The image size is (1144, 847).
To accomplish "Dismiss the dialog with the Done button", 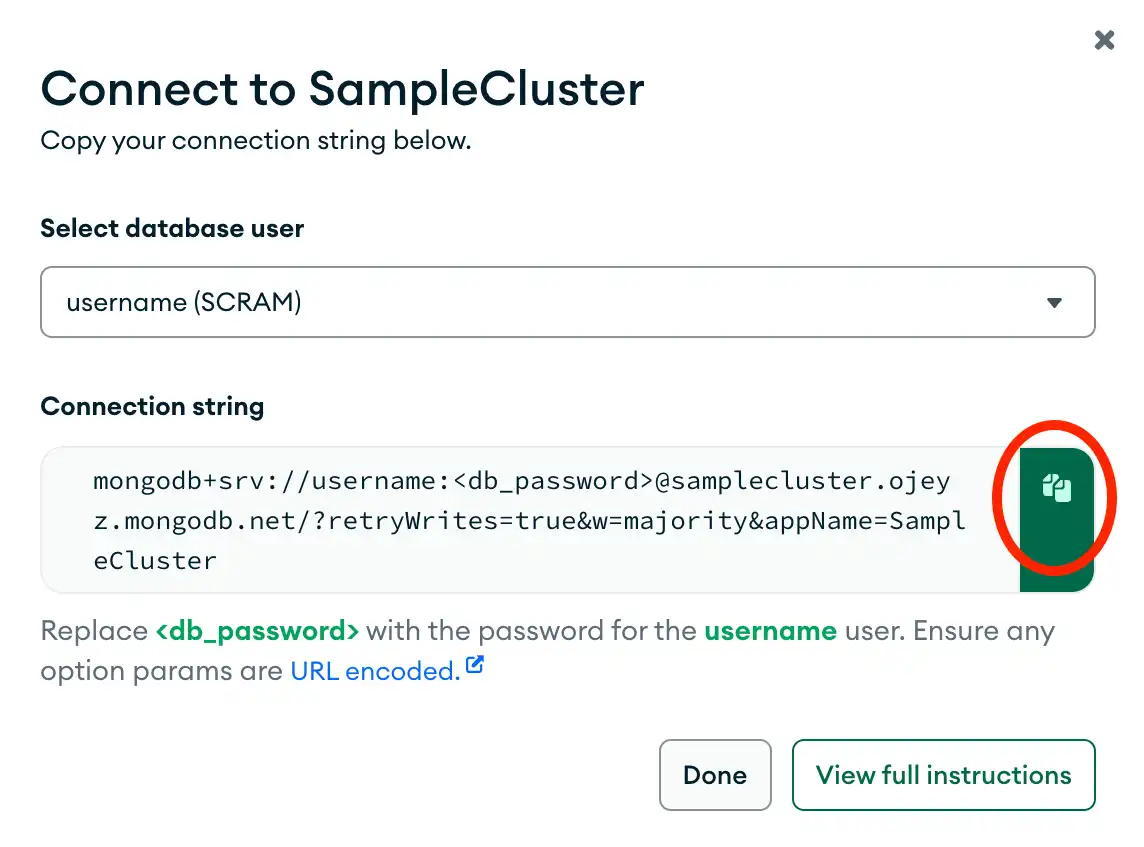I will (x=715, y=775).
